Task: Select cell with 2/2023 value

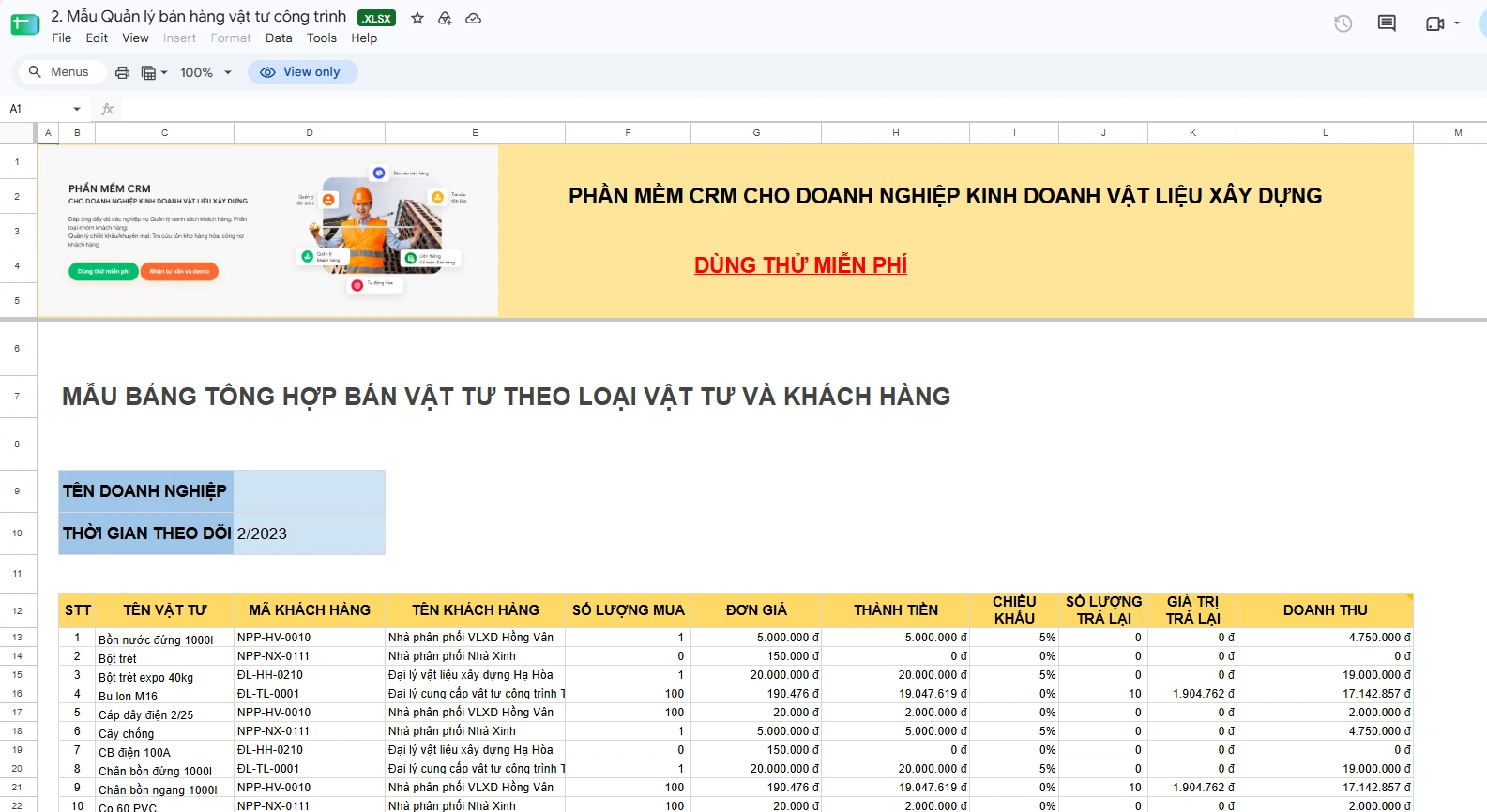Action: 310,534
